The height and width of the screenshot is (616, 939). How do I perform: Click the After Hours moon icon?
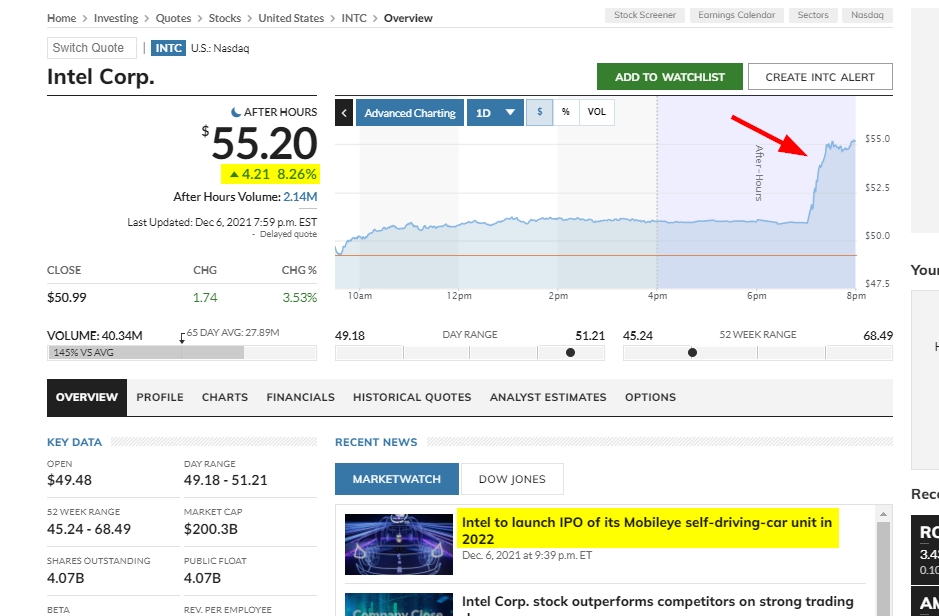coord(236,112)
